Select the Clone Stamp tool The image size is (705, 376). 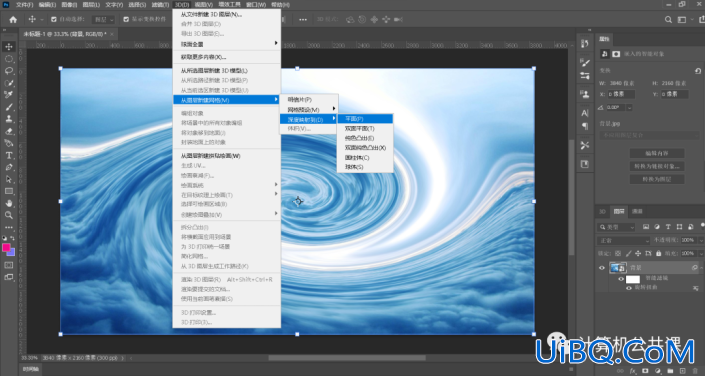tap(9, 119)
